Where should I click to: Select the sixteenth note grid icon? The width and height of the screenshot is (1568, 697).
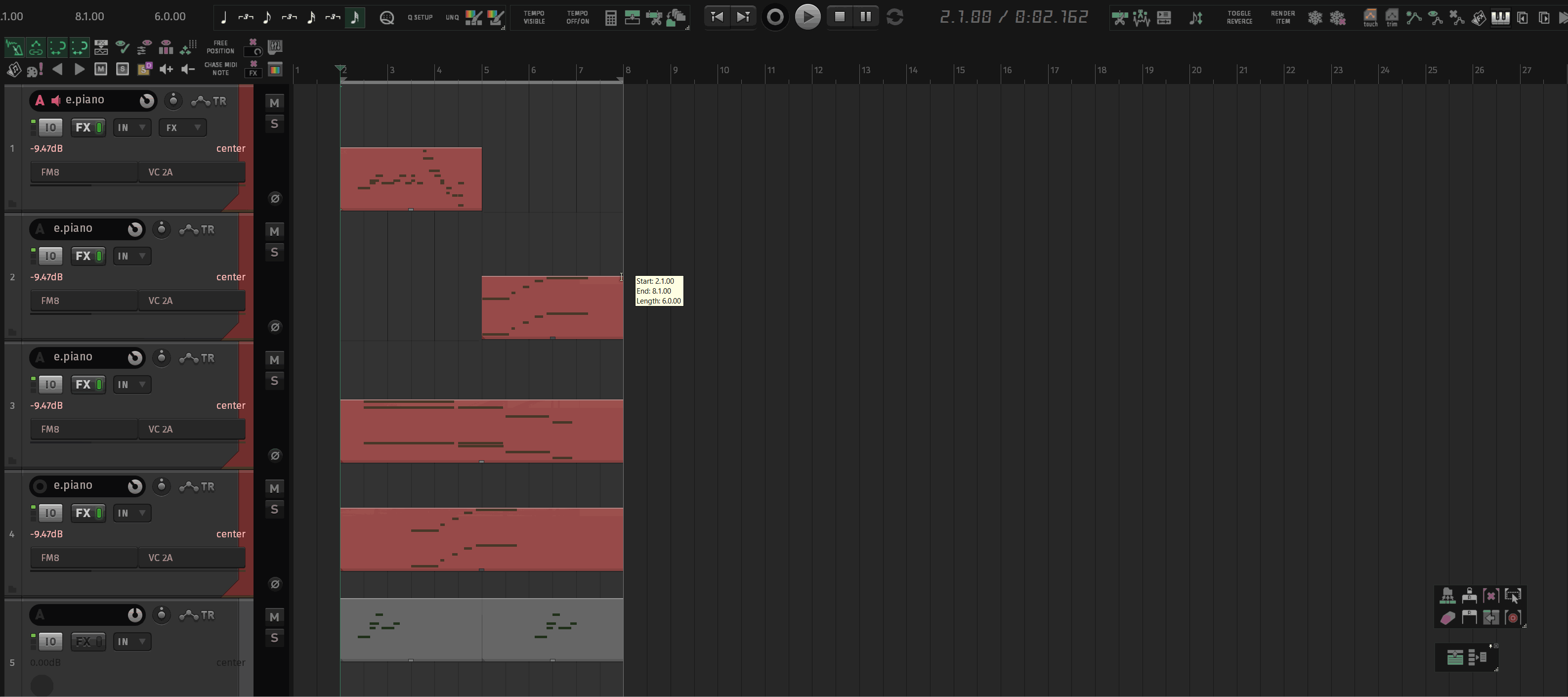311,18
